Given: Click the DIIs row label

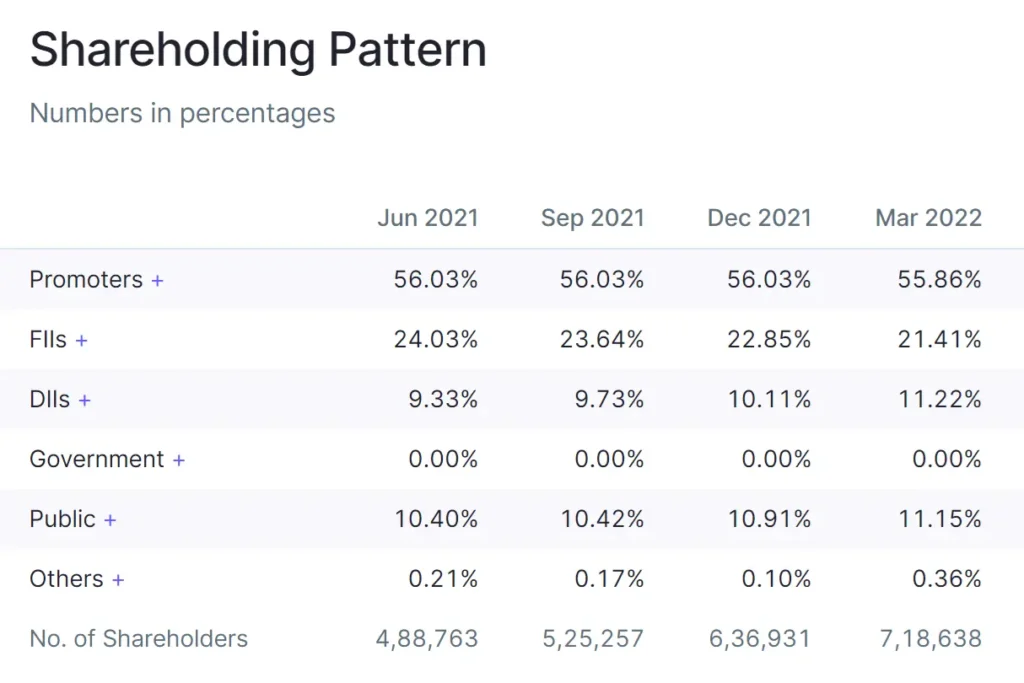Looking at the screenshot, I should [x=50, y=400].
